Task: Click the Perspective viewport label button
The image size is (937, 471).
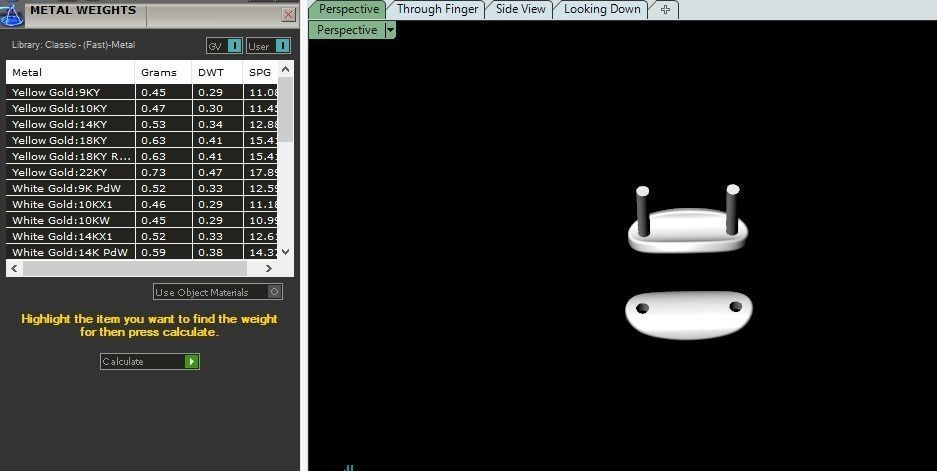Action: point(347,30)
